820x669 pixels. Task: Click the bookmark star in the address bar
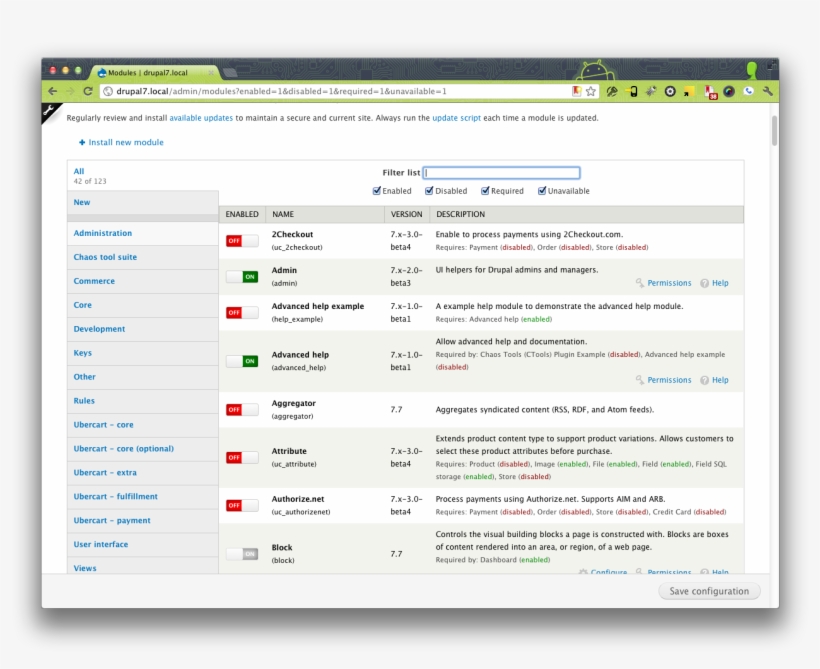coord(591,90)
